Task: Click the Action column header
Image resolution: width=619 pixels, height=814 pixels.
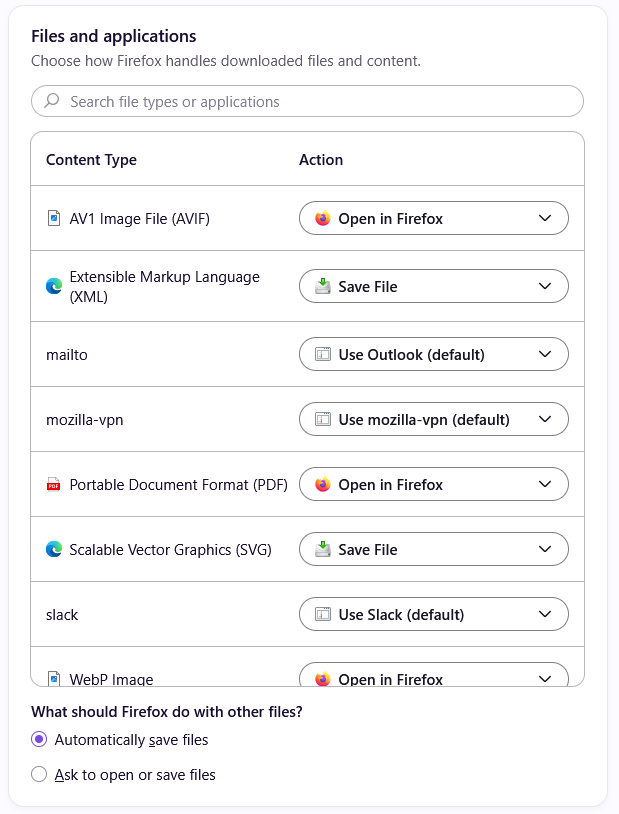Action: click(321, 160)
